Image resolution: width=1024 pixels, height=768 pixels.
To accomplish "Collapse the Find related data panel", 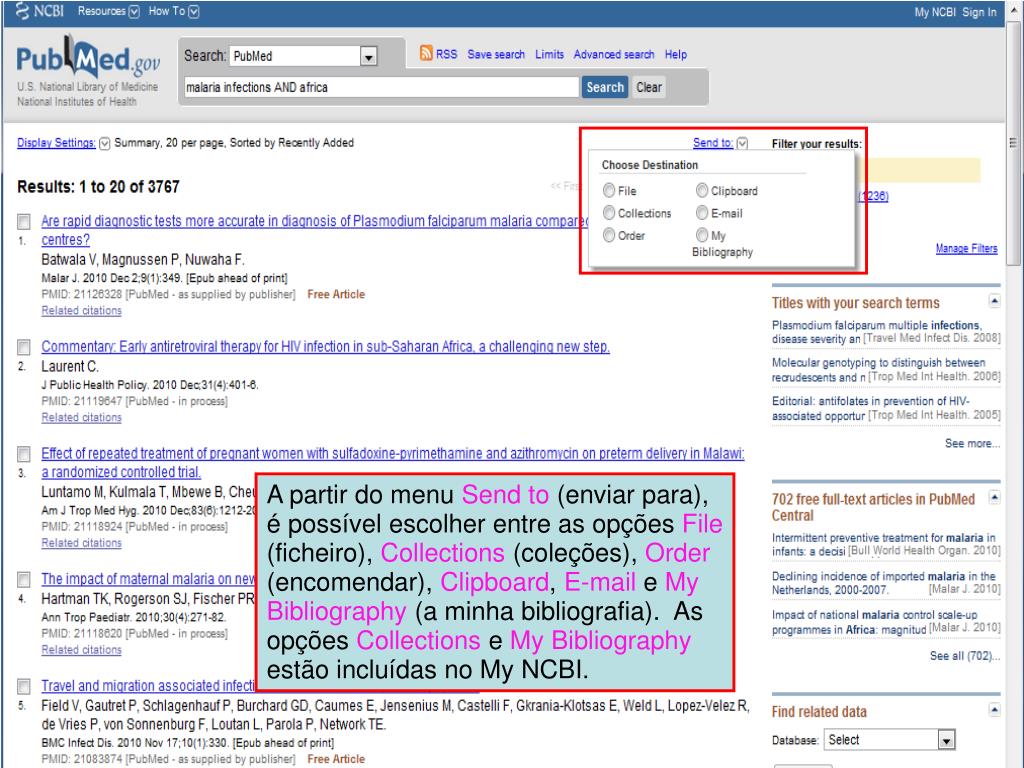I will pyautogui.click(x=994, y=710).
